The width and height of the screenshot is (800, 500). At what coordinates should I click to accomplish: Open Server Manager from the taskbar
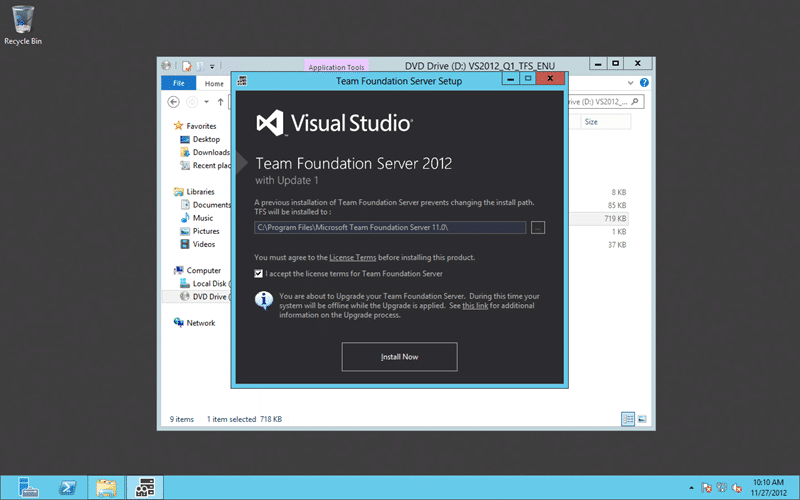(x=28, y=488)
